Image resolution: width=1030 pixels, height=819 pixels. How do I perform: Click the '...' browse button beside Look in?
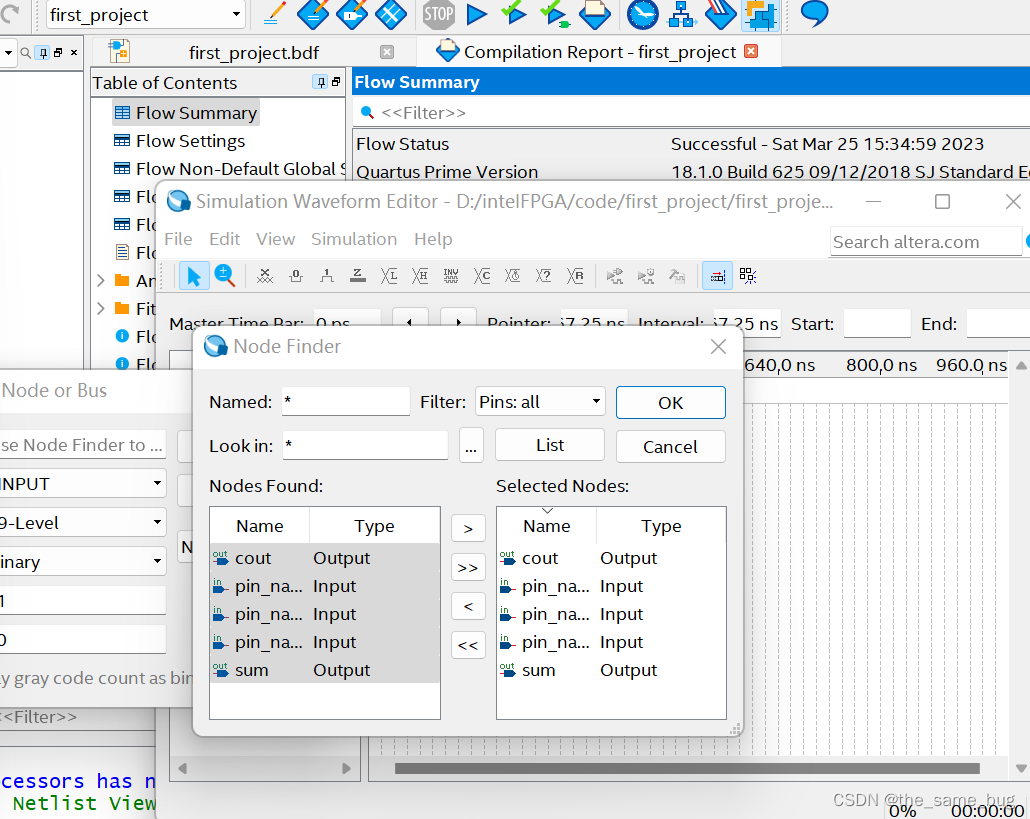471,447
